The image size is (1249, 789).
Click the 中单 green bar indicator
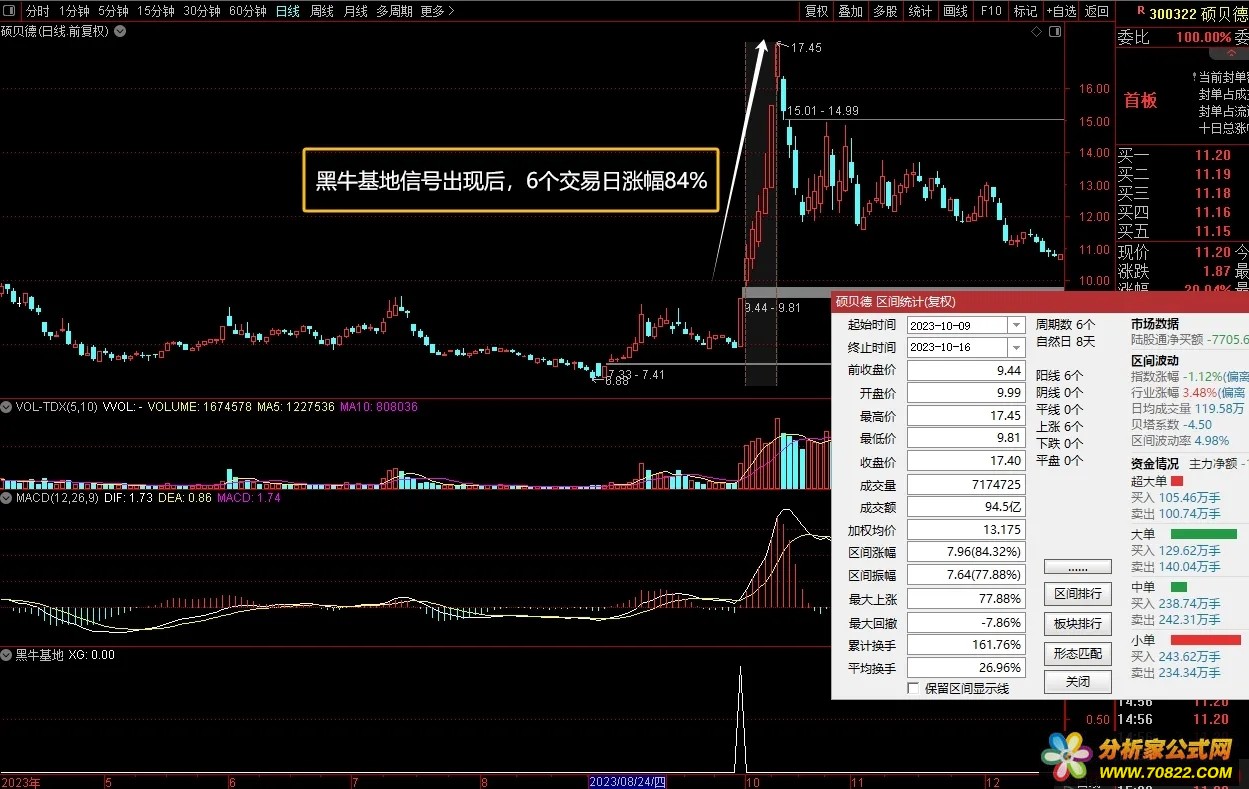1178,587
